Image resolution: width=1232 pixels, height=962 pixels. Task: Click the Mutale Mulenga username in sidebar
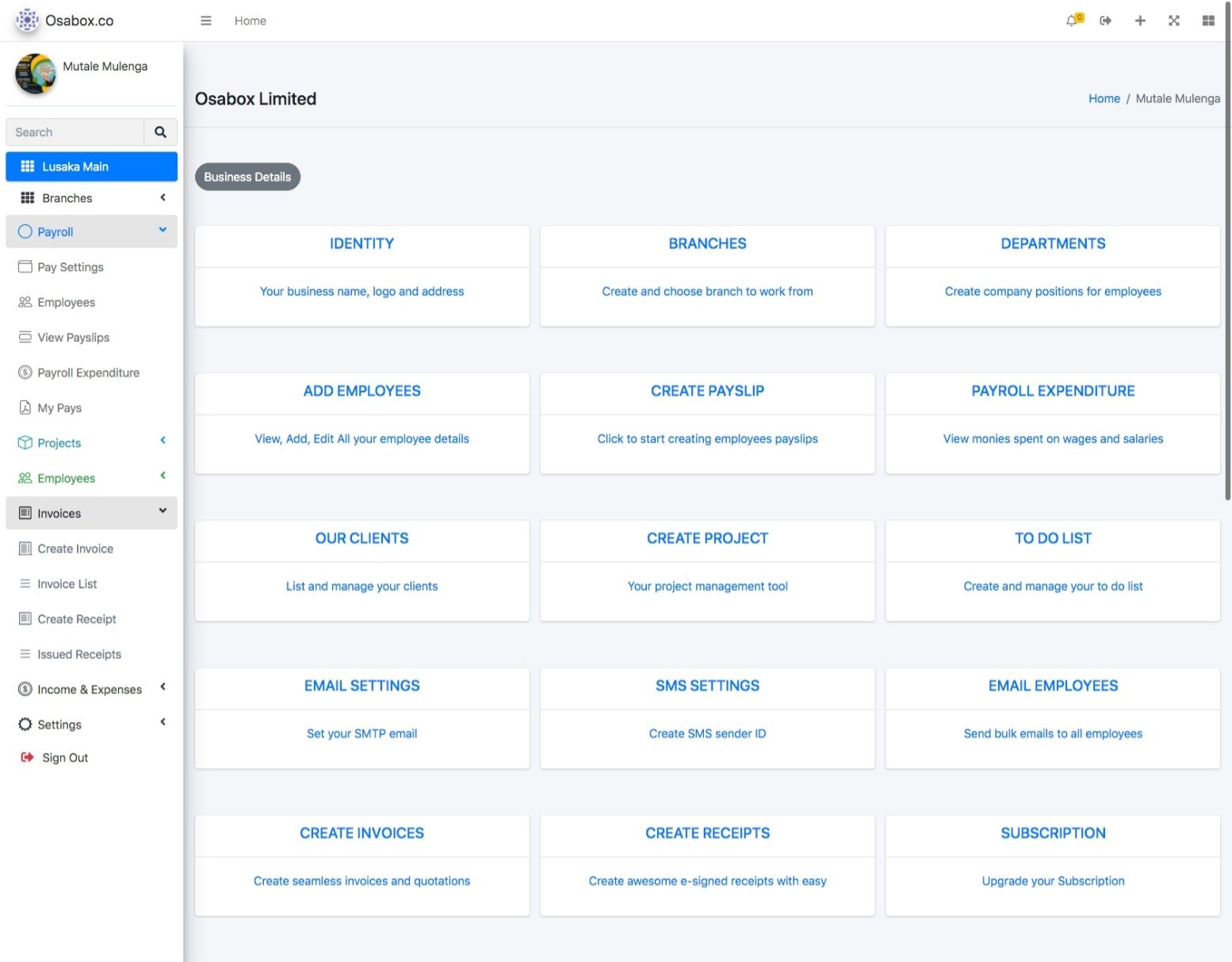click(x=105, y=66)
